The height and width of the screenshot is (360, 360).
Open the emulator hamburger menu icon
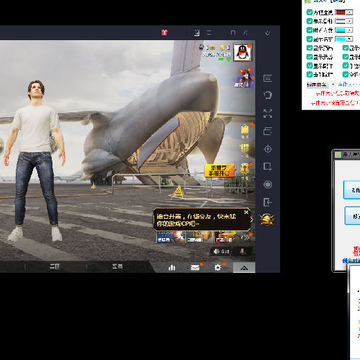coord(209,33)
